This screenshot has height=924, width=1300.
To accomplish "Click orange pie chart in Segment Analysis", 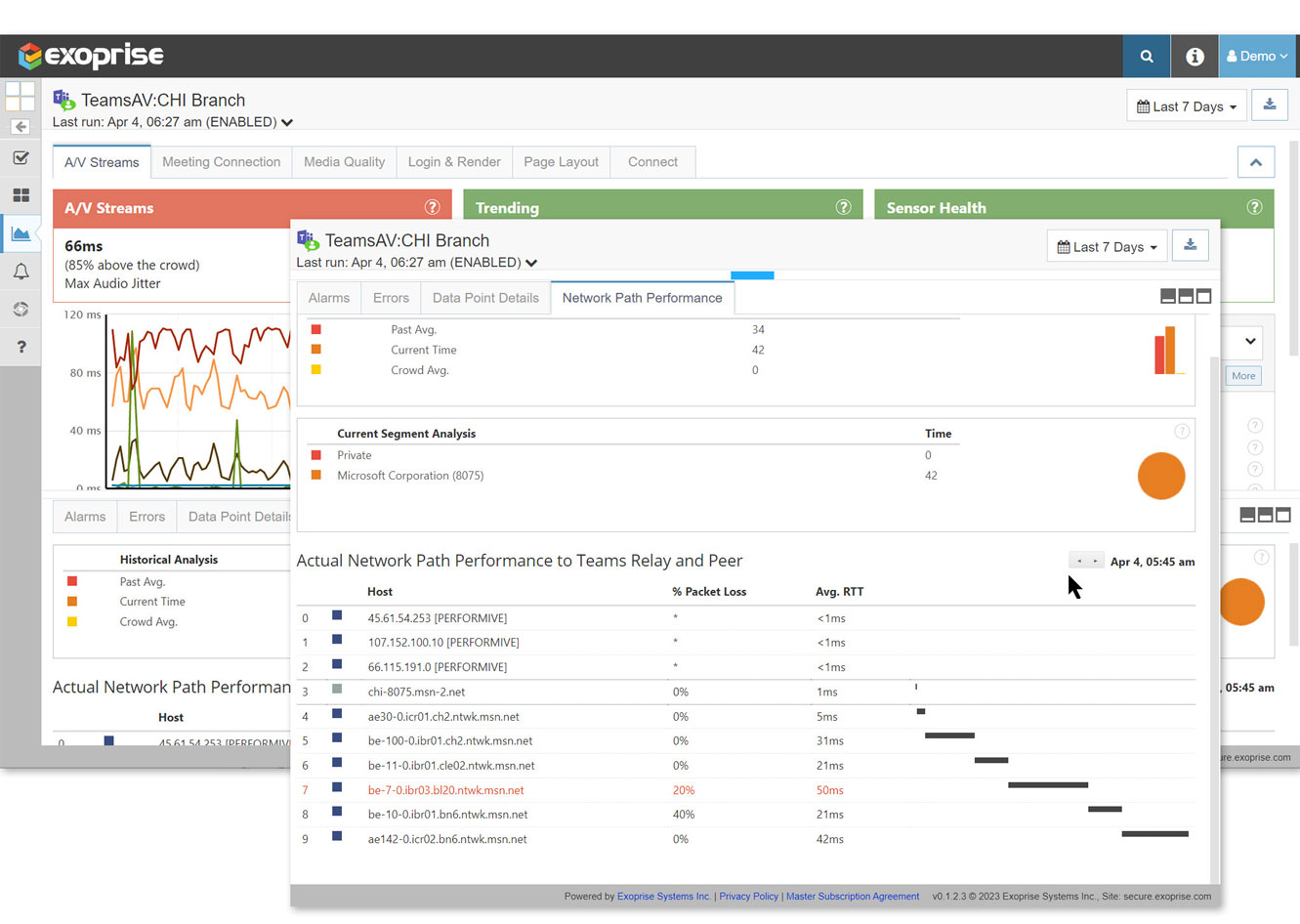I will [1161, 477].
